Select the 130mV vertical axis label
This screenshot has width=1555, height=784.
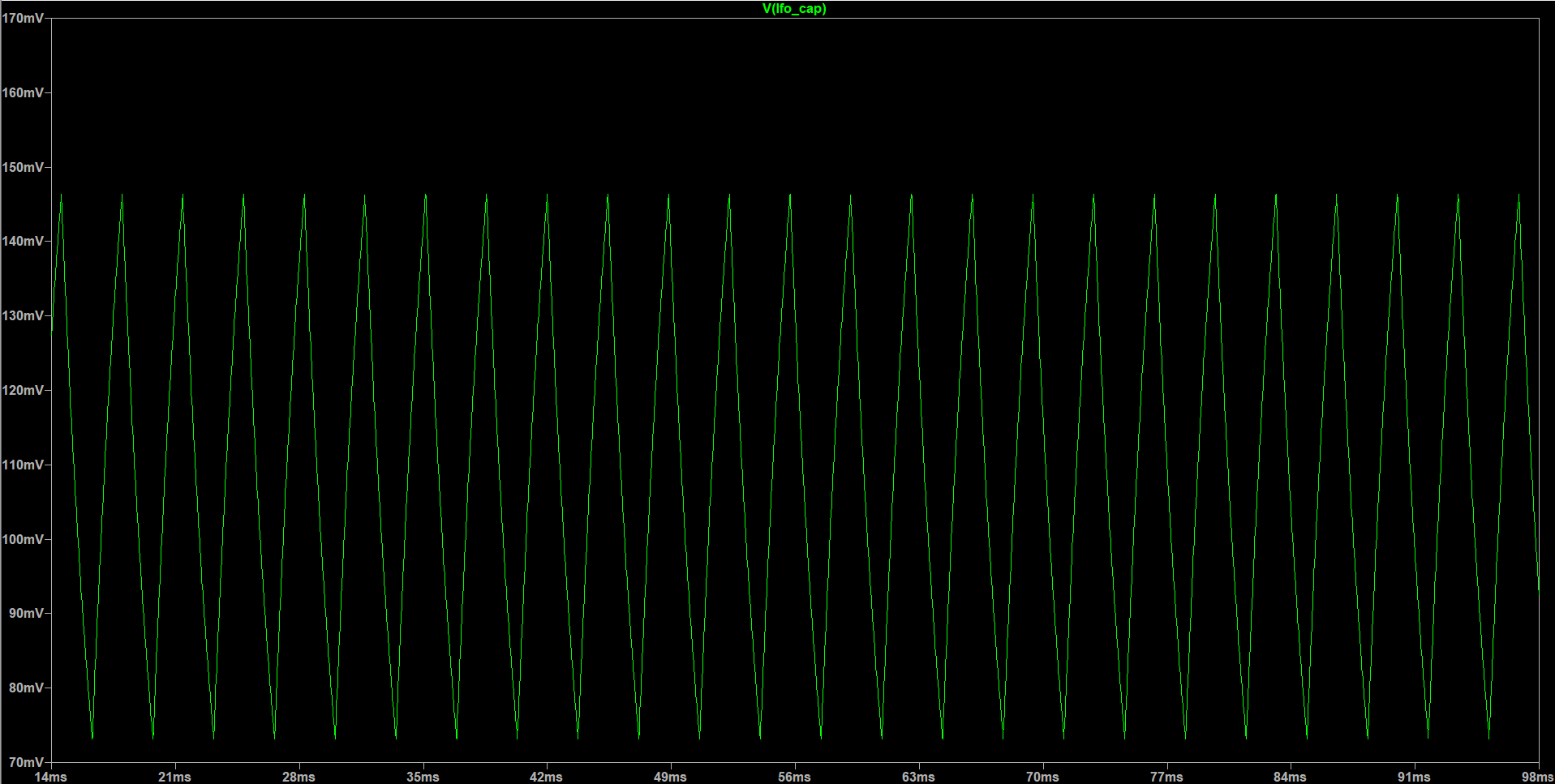pyautogui.click(x=23, y=315)
